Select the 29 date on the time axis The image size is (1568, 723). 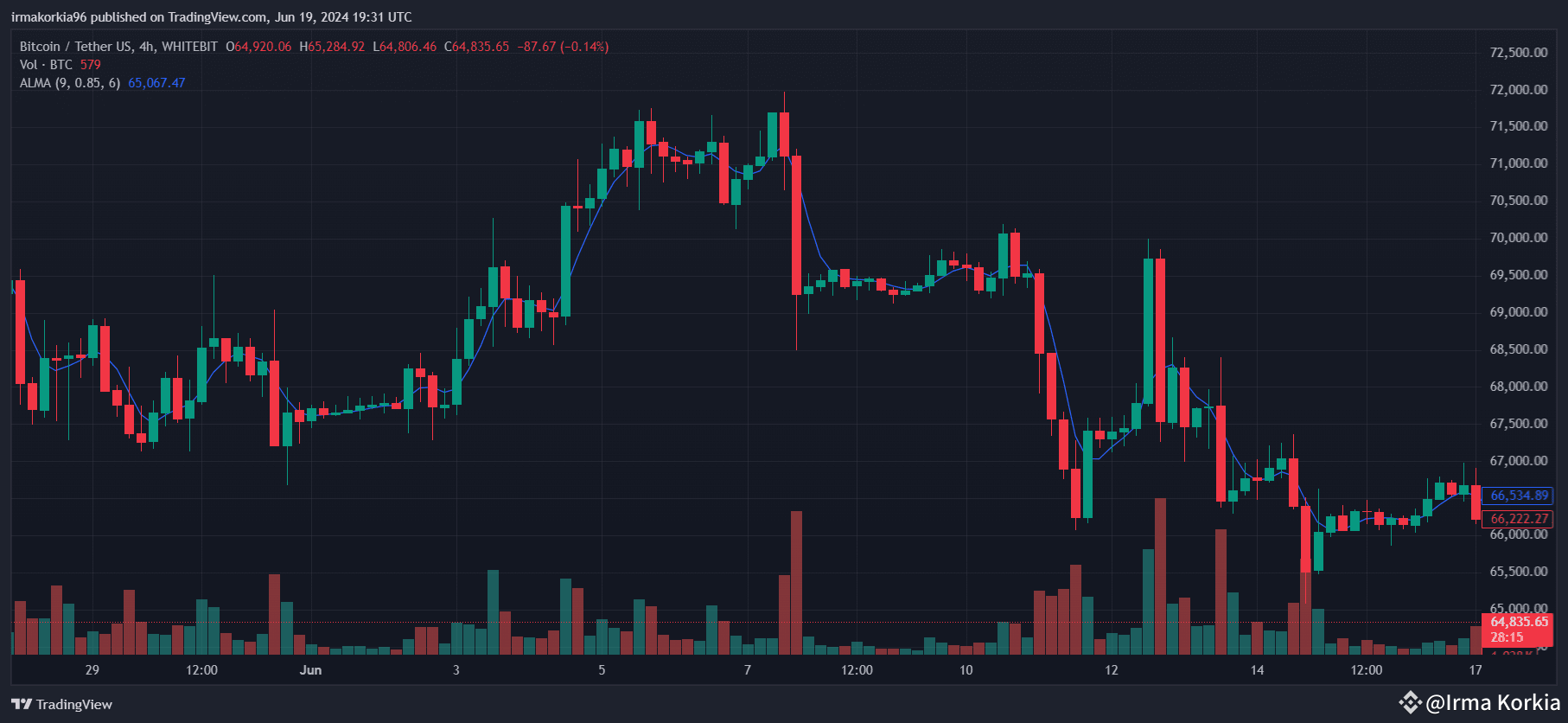[x=92, y=670]
